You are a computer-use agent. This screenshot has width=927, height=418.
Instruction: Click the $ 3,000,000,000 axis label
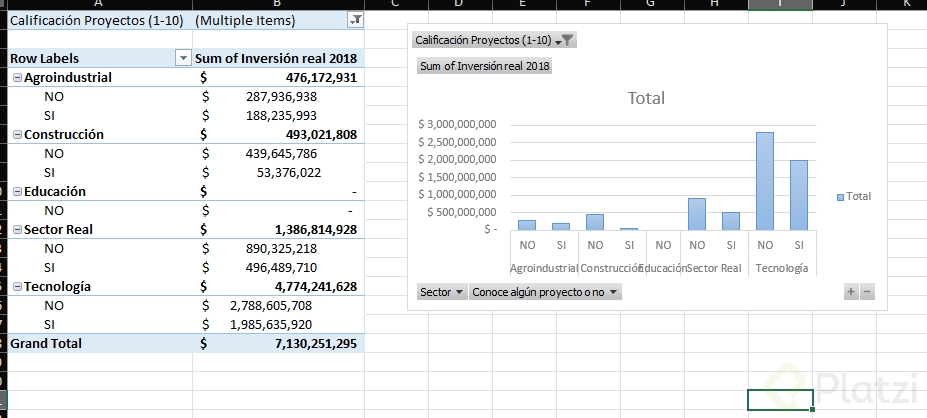(457, 124)
